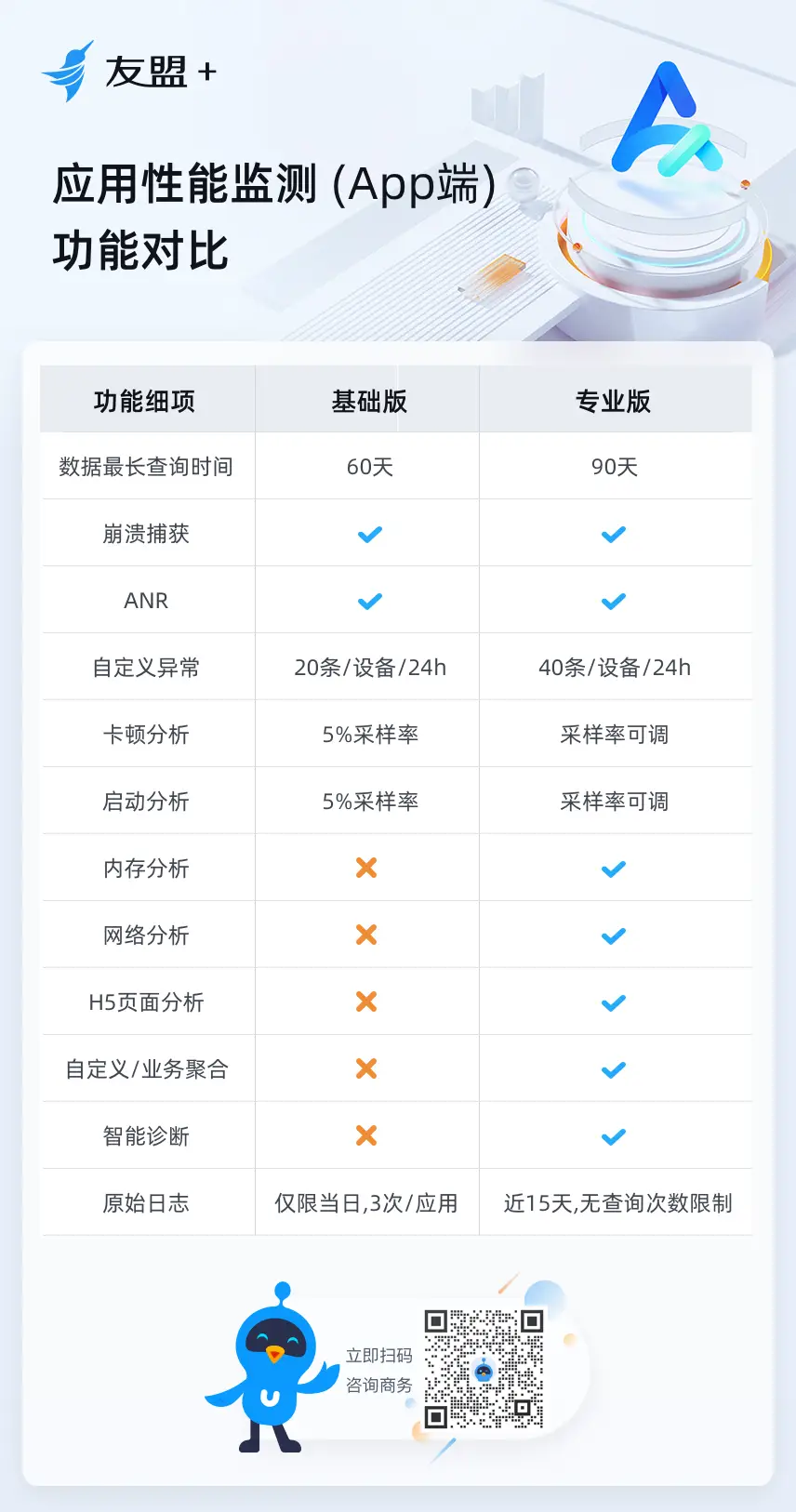Click the Umeng+ bird logo icon

(x=67, y=71)
